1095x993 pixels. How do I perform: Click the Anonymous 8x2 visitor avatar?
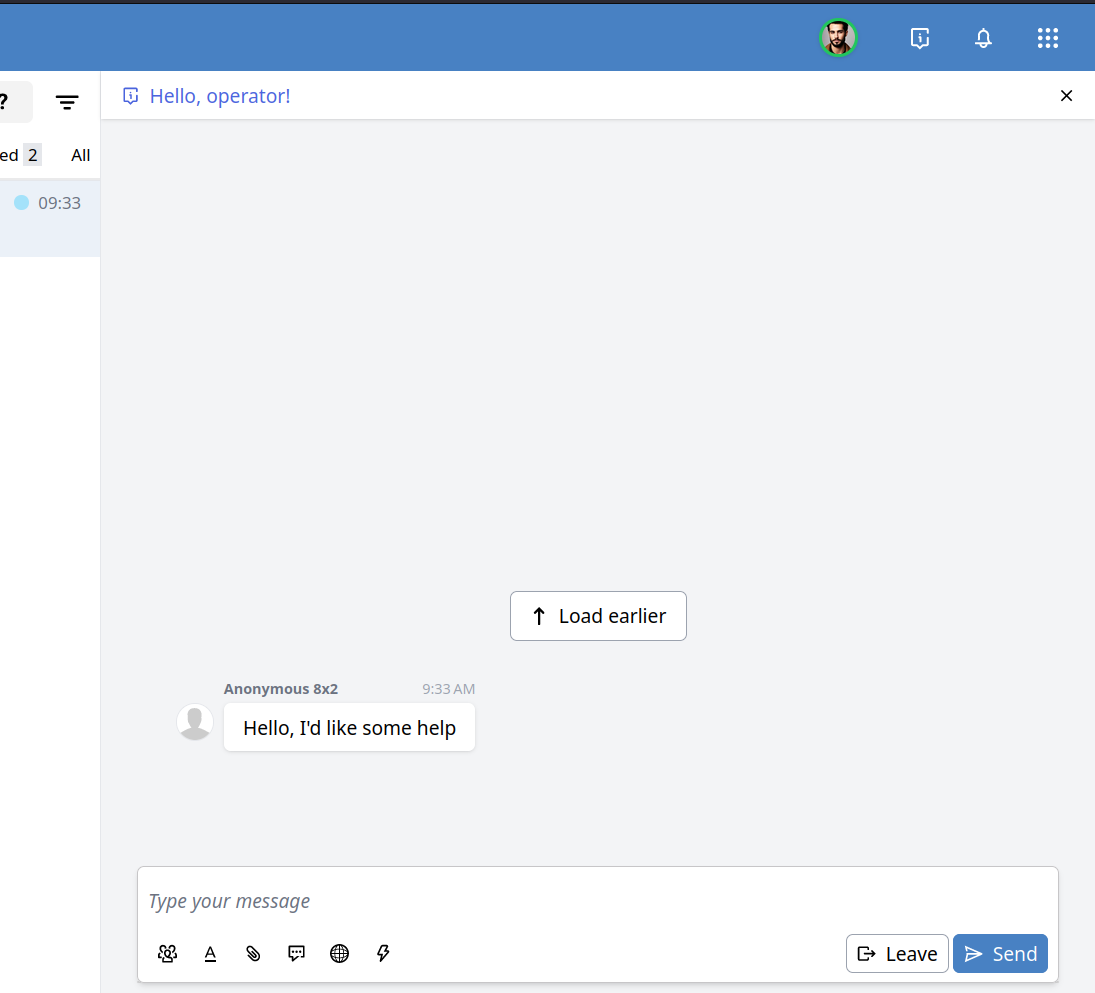pyautogui.click(x=195, y=722)
